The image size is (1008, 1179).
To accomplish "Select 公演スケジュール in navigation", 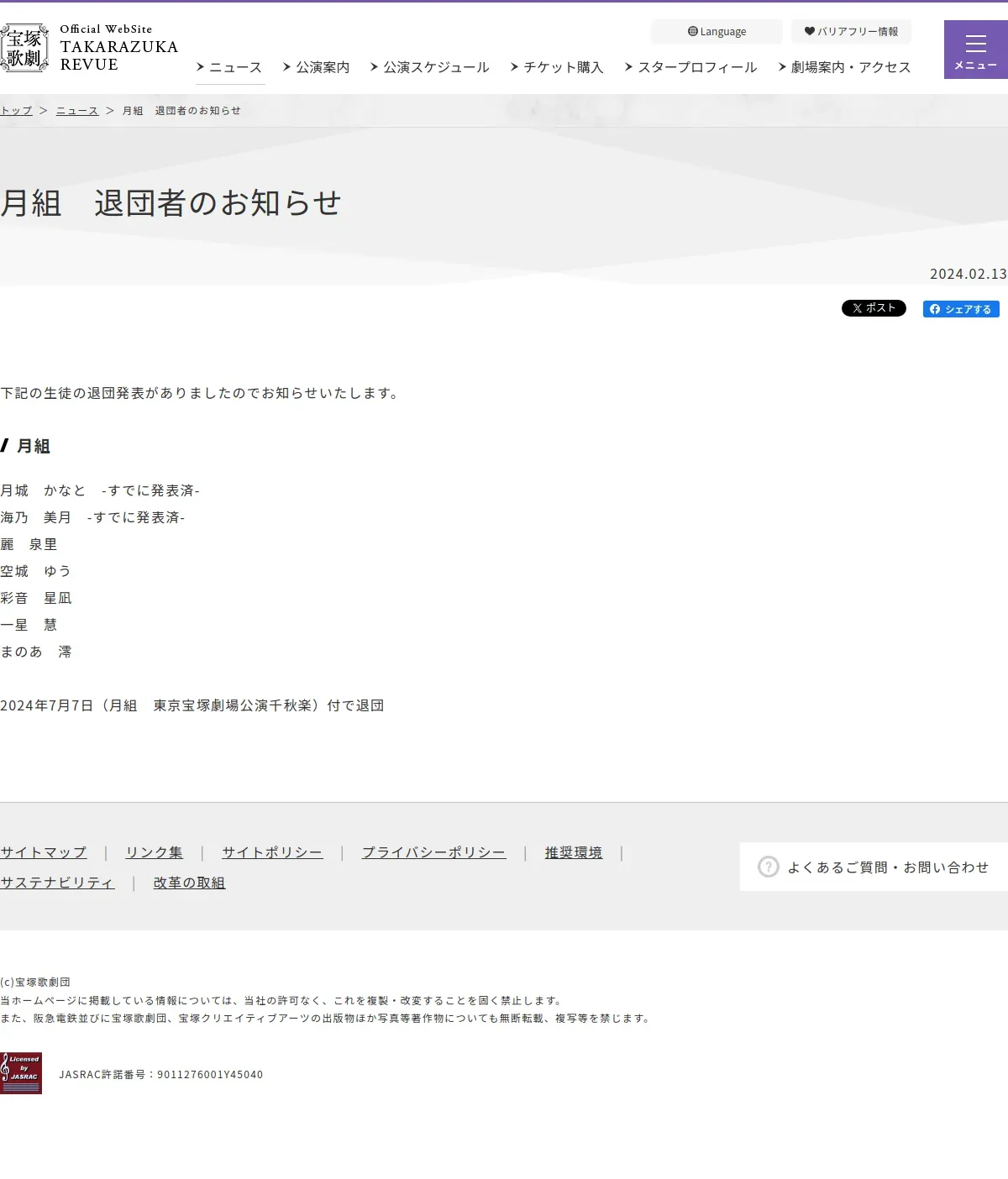I will click(x=429, y=67).
